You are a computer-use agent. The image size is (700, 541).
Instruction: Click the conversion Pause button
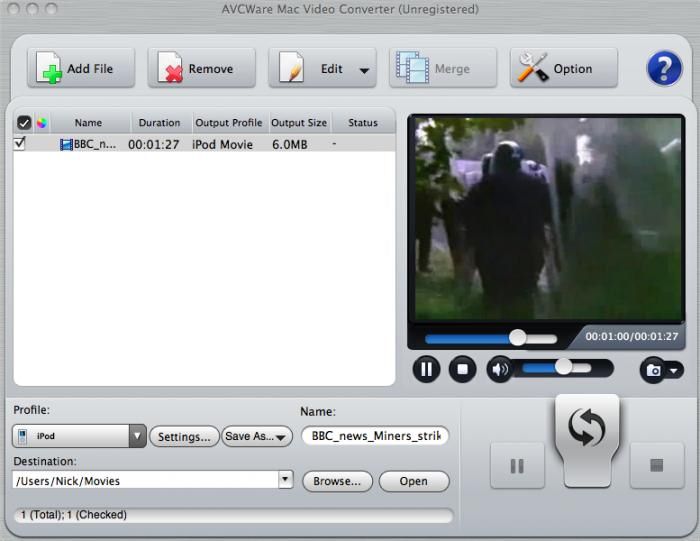click(x=517, y=466)
